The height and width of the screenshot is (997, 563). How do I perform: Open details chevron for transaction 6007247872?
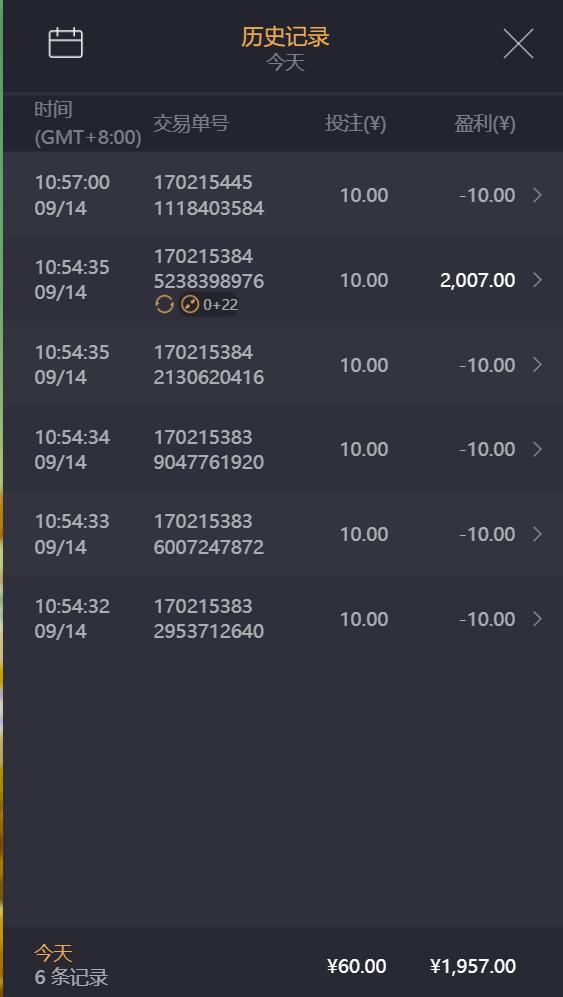(538, 534)
